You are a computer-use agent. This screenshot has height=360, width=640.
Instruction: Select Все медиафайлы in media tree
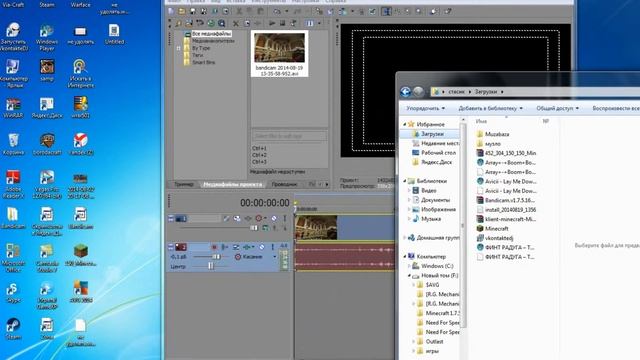click(211, 34)
